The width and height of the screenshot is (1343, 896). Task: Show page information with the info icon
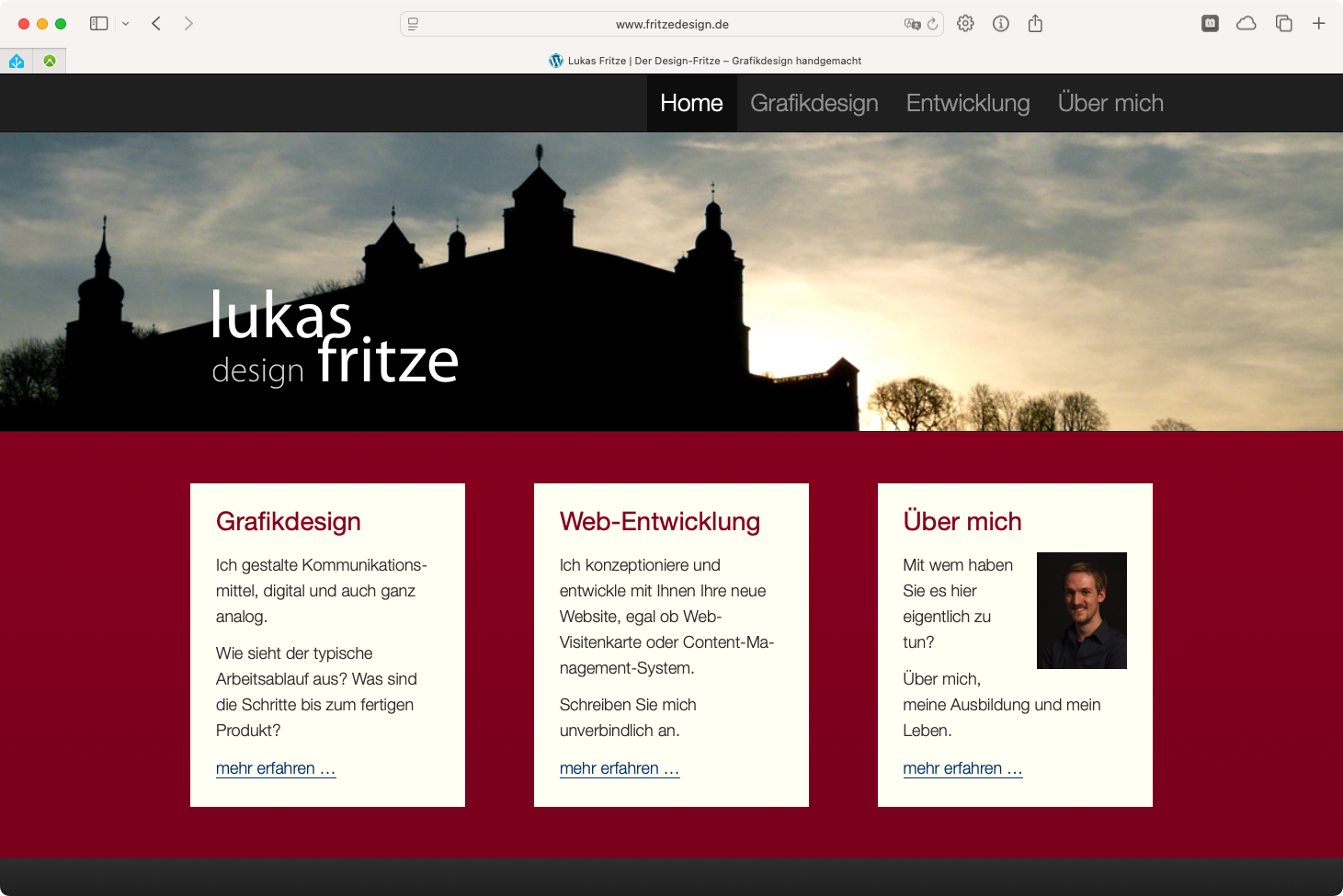[x=1000, y=23]
